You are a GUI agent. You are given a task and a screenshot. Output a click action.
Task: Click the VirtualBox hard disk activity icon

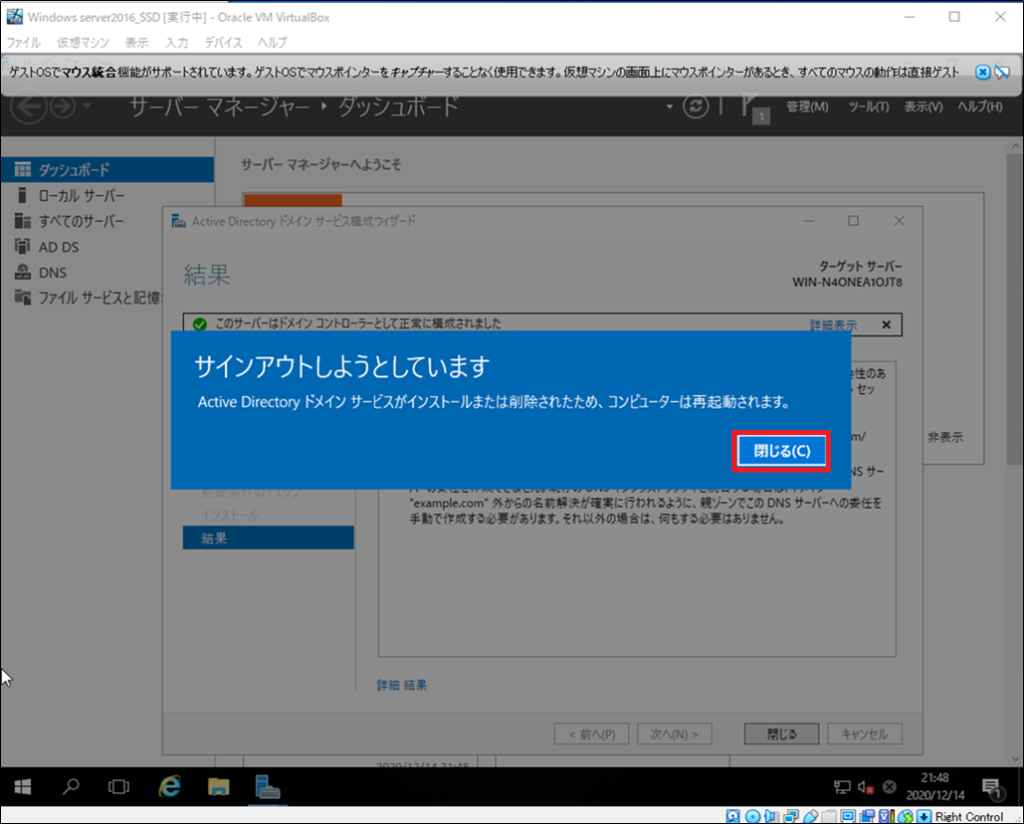tap(733, 816)
